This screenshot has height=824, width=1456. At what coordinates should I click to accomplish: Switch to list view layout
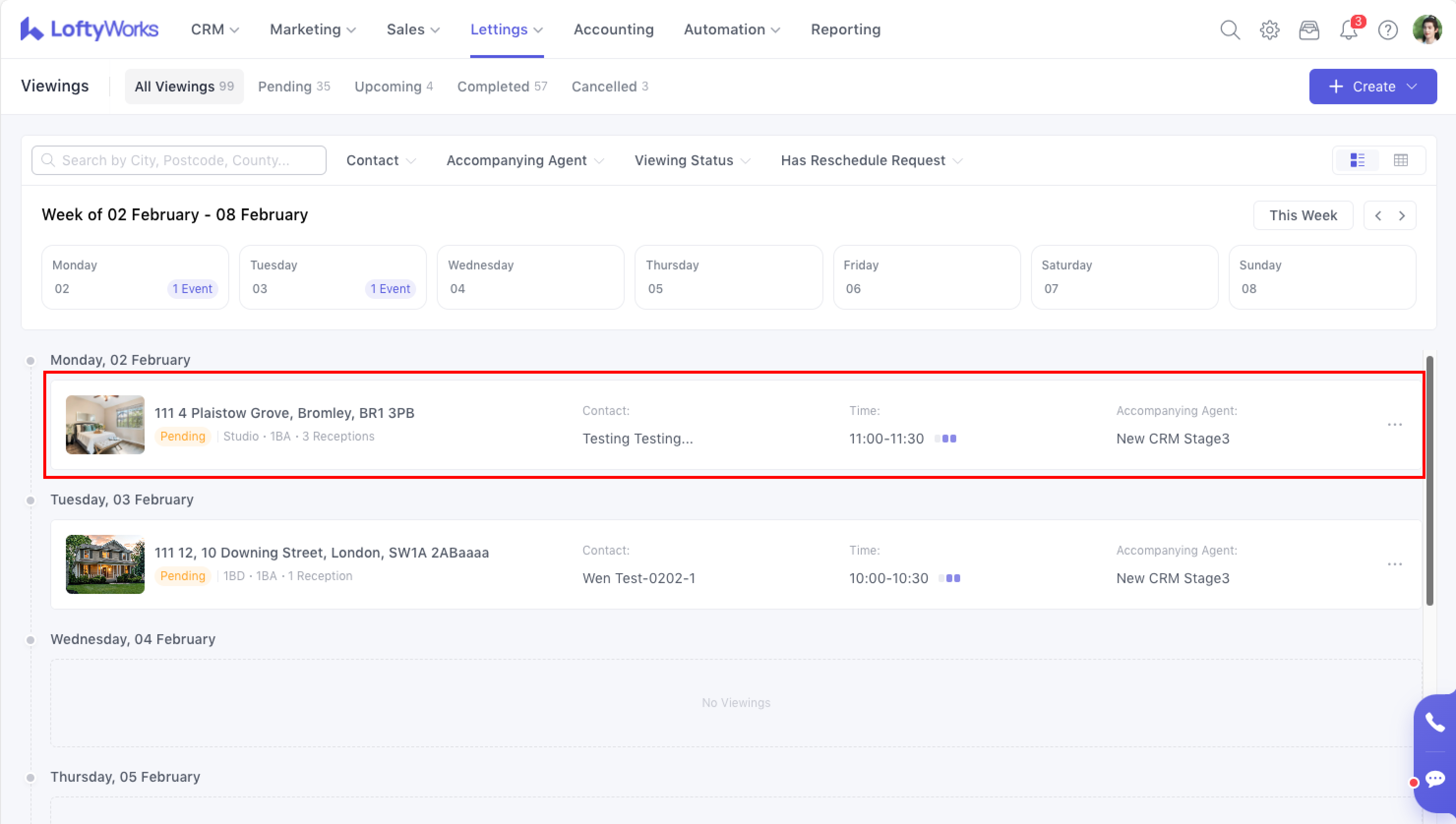click(1357, 160)
